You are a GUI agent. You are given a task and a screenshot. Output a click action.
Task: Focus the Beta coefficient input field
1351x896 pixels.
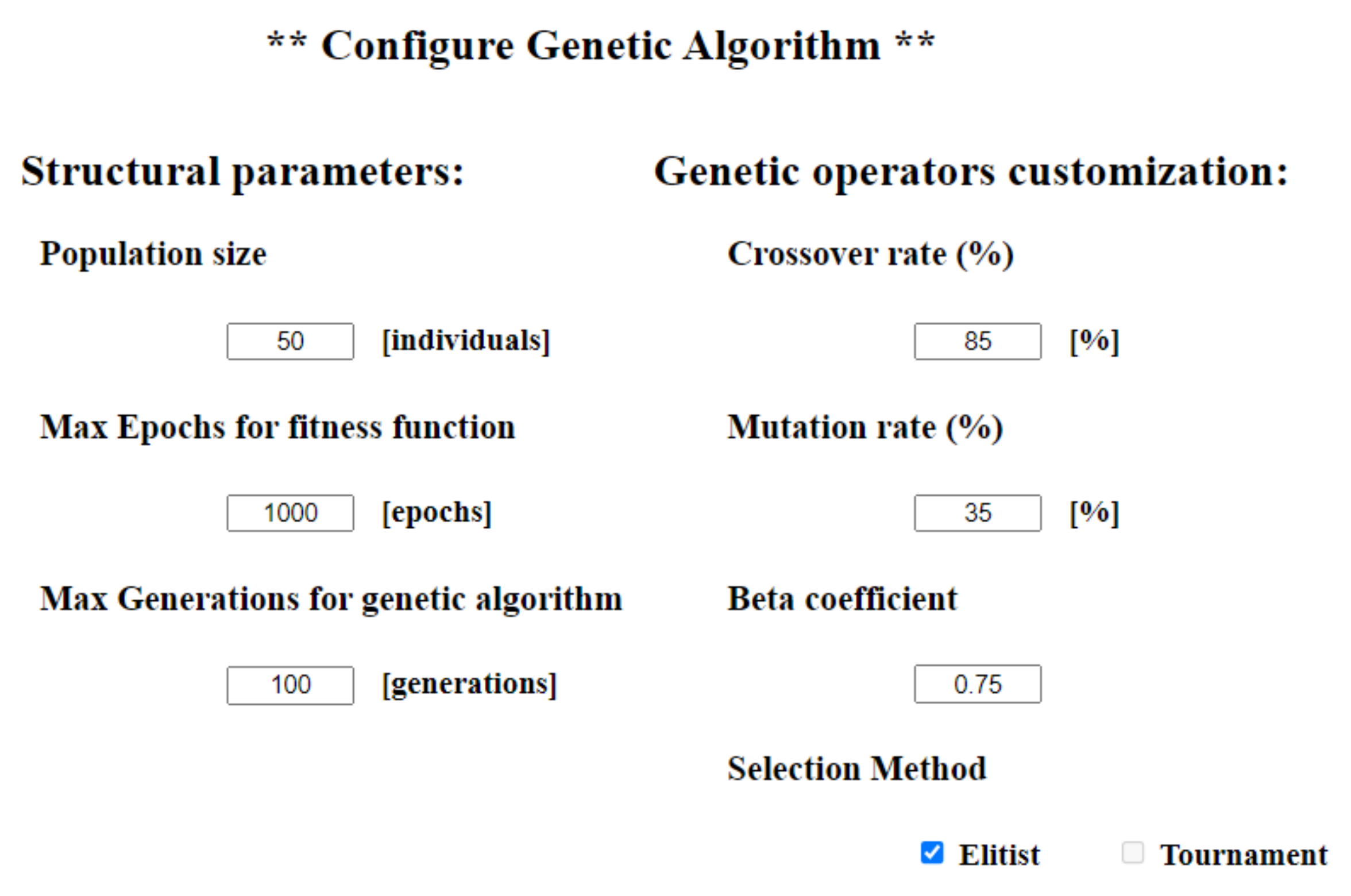click(977, 683)
